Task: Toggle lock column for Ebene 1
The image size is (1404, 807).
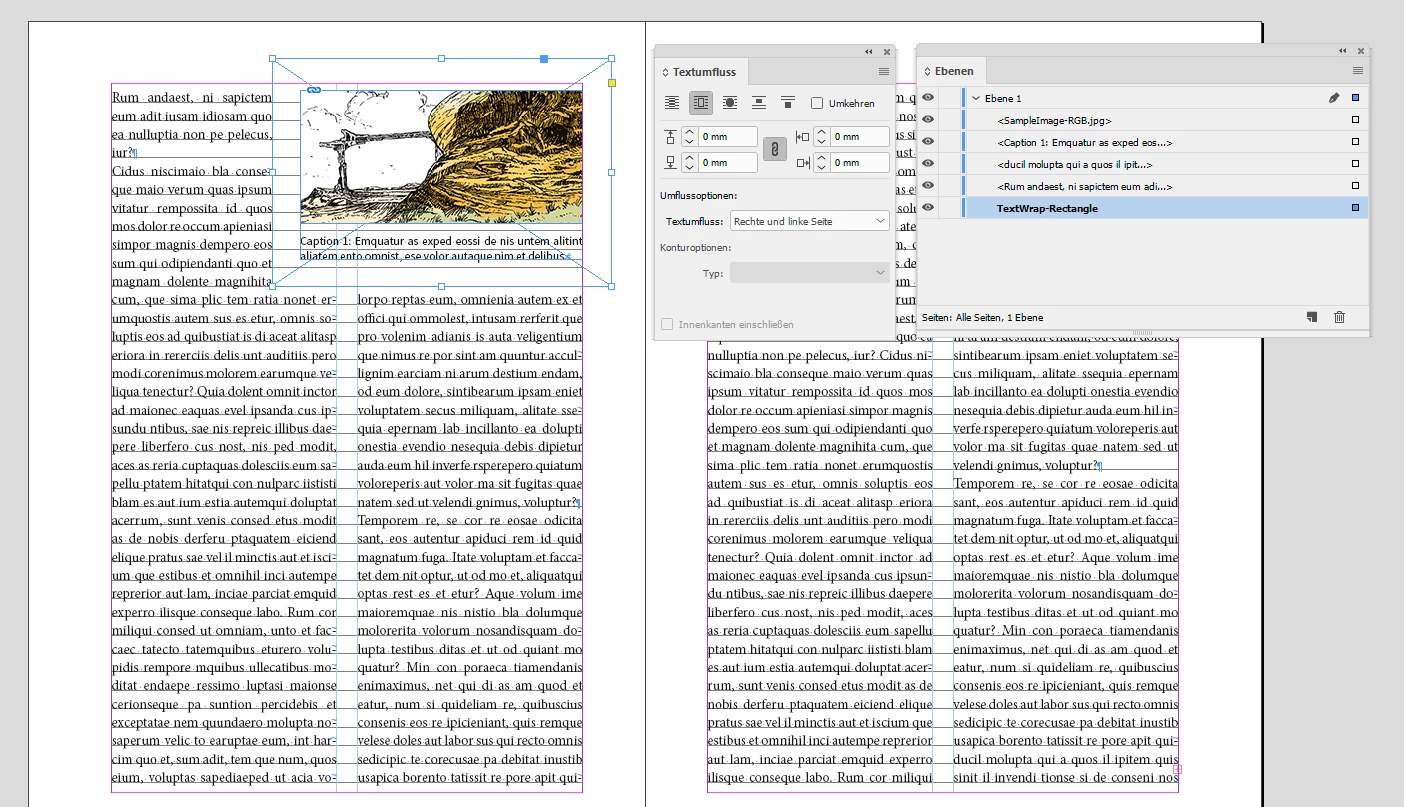Action: pyautogui.click(x=948, y=98)
